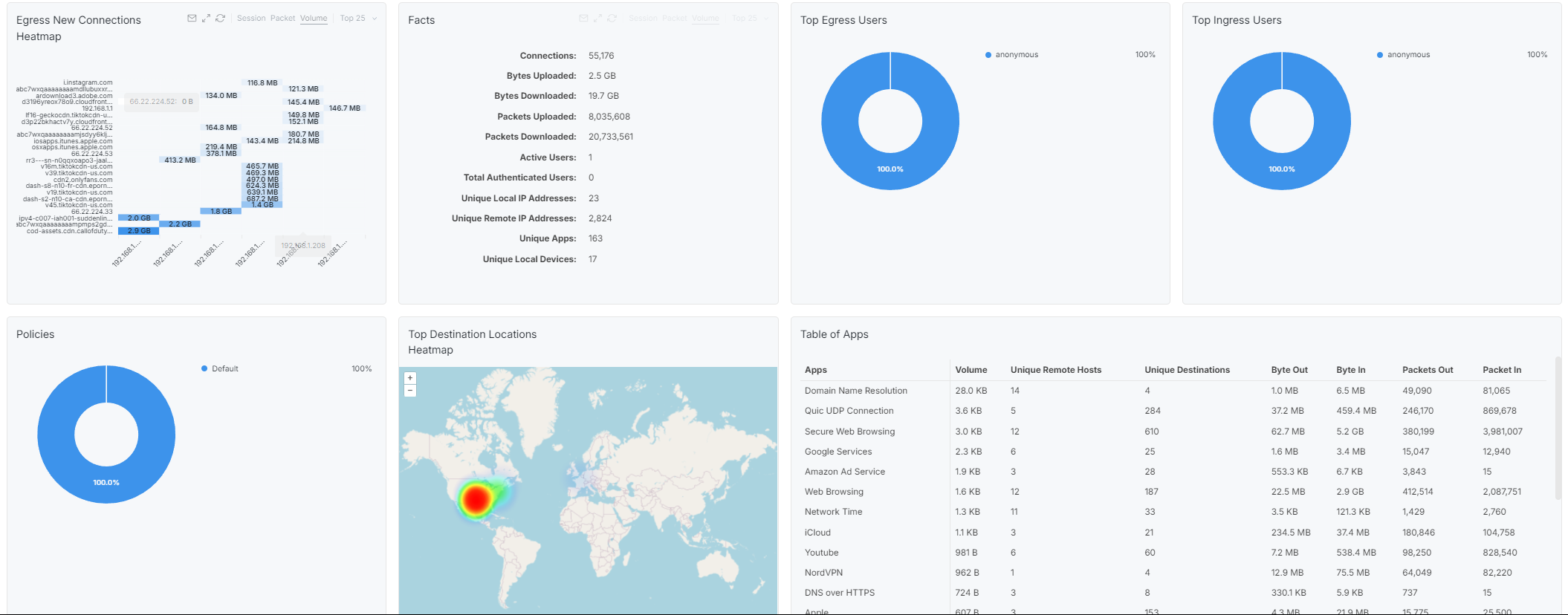This screenshot has width=1568, height=615.
Task: Click the 2.9 GB heatmap cell
Action: tap(138, 231)
